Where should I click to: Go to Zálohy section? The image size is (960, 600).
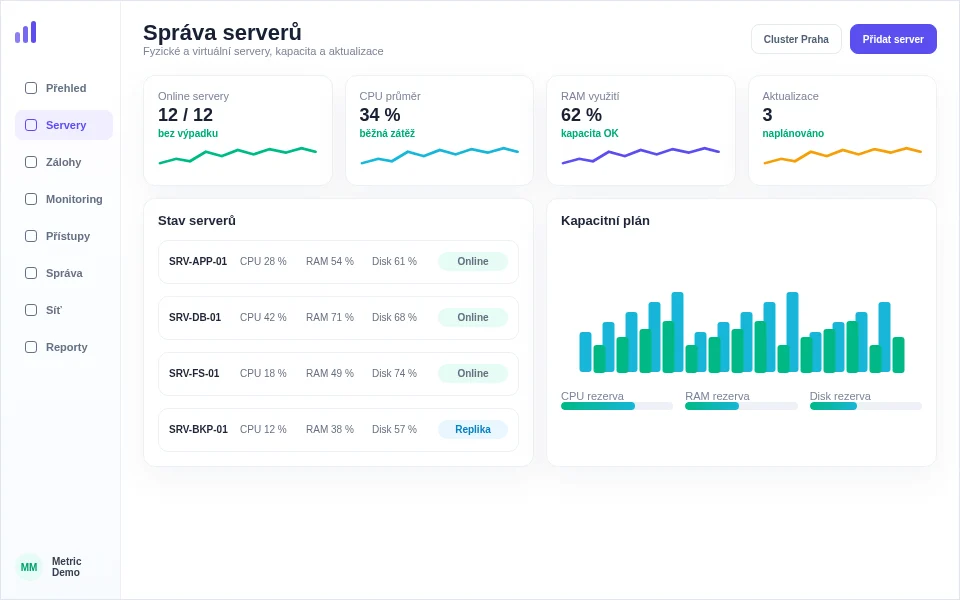pyautogui.click(x=64, y=162)
